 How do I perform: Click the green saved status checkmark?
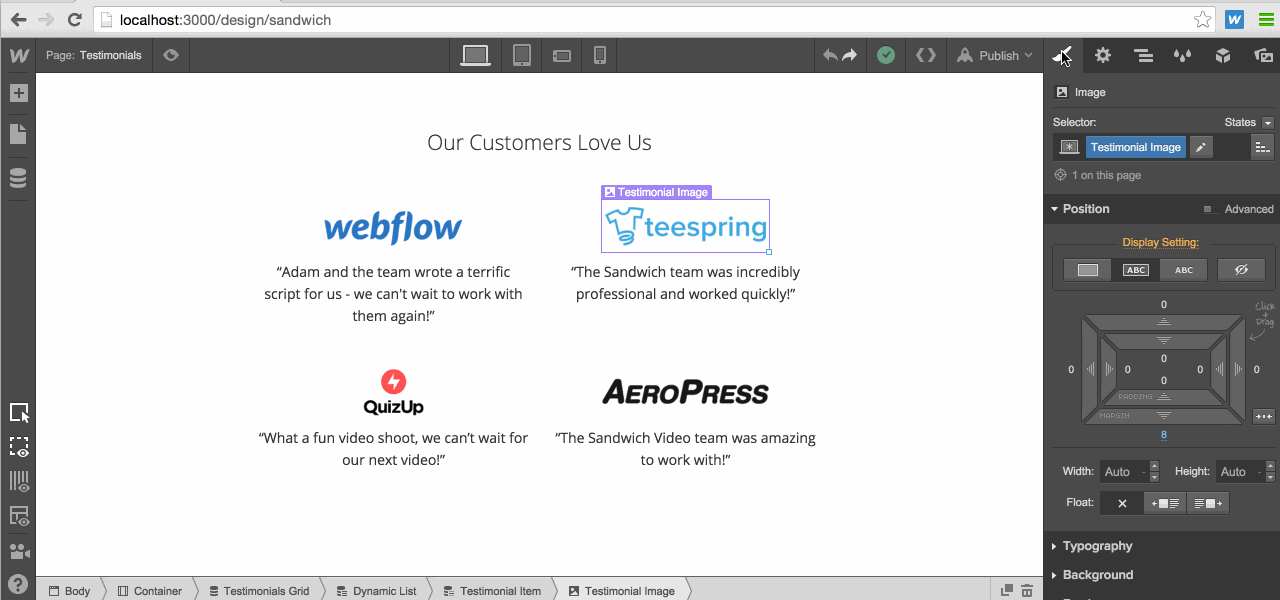point(885,56)
